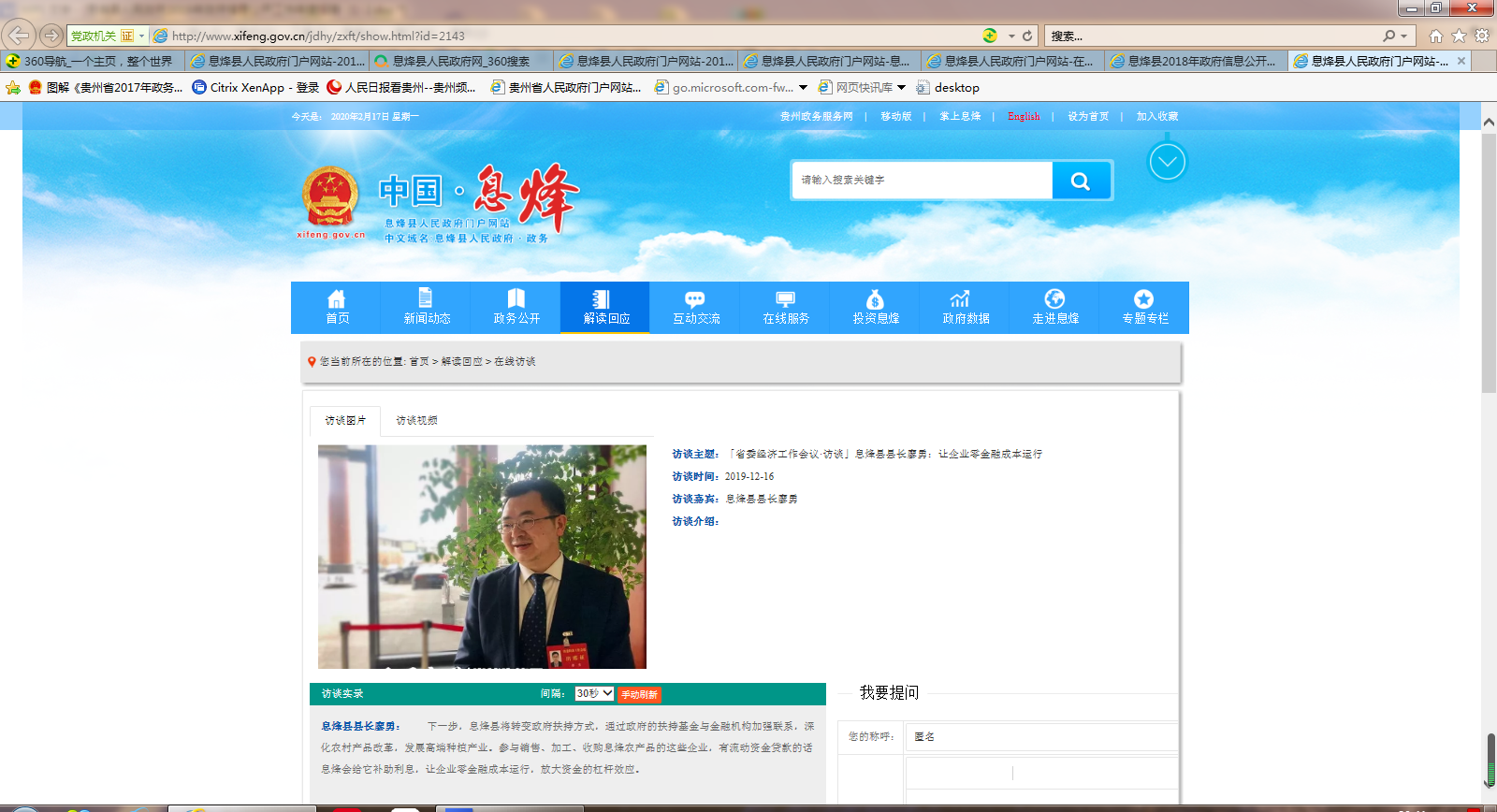Open the 30秒 refresh interval dropdown

[x=594, y=693]
